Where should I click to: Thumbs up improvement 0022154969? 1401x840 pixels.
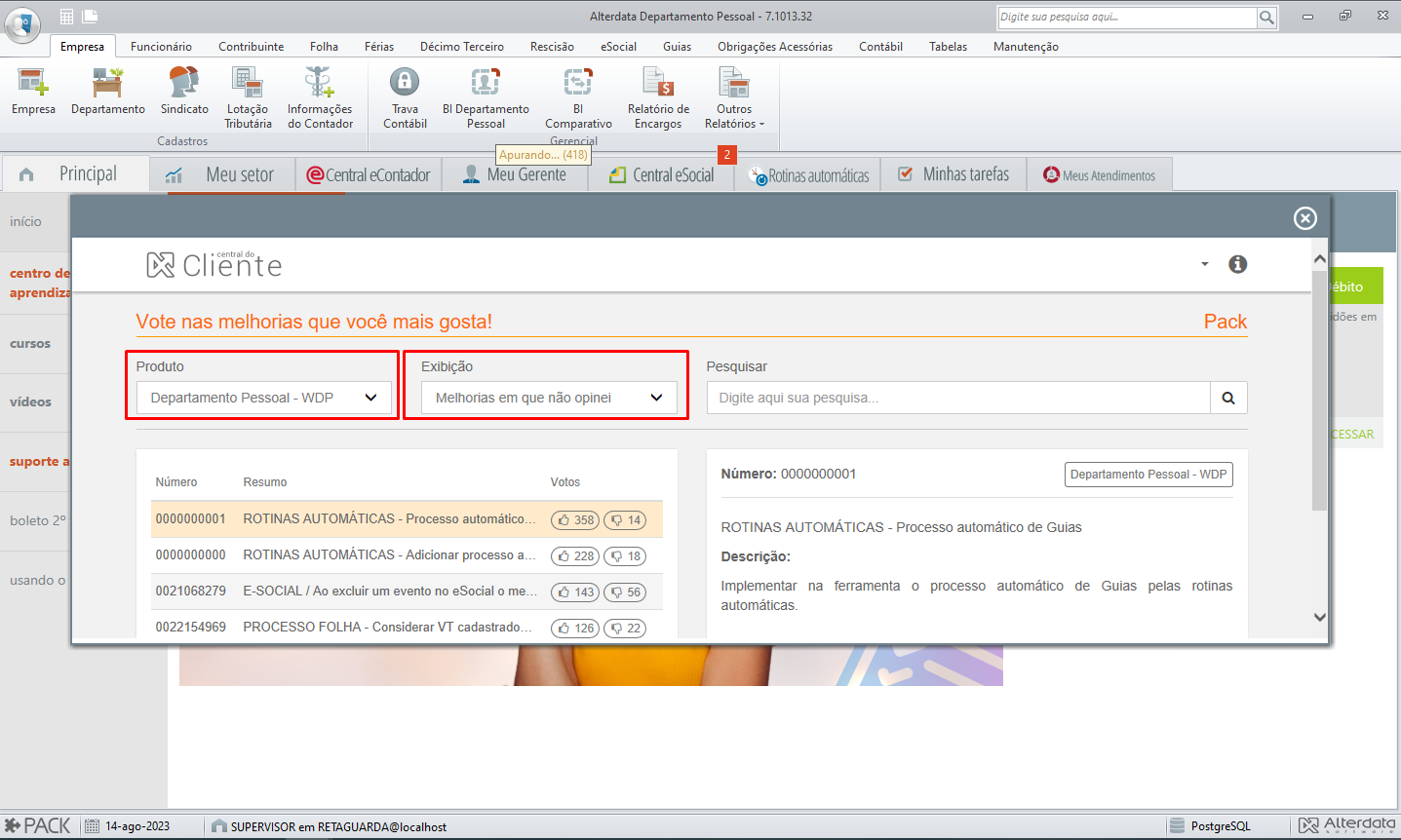click(x=575, y=629)
